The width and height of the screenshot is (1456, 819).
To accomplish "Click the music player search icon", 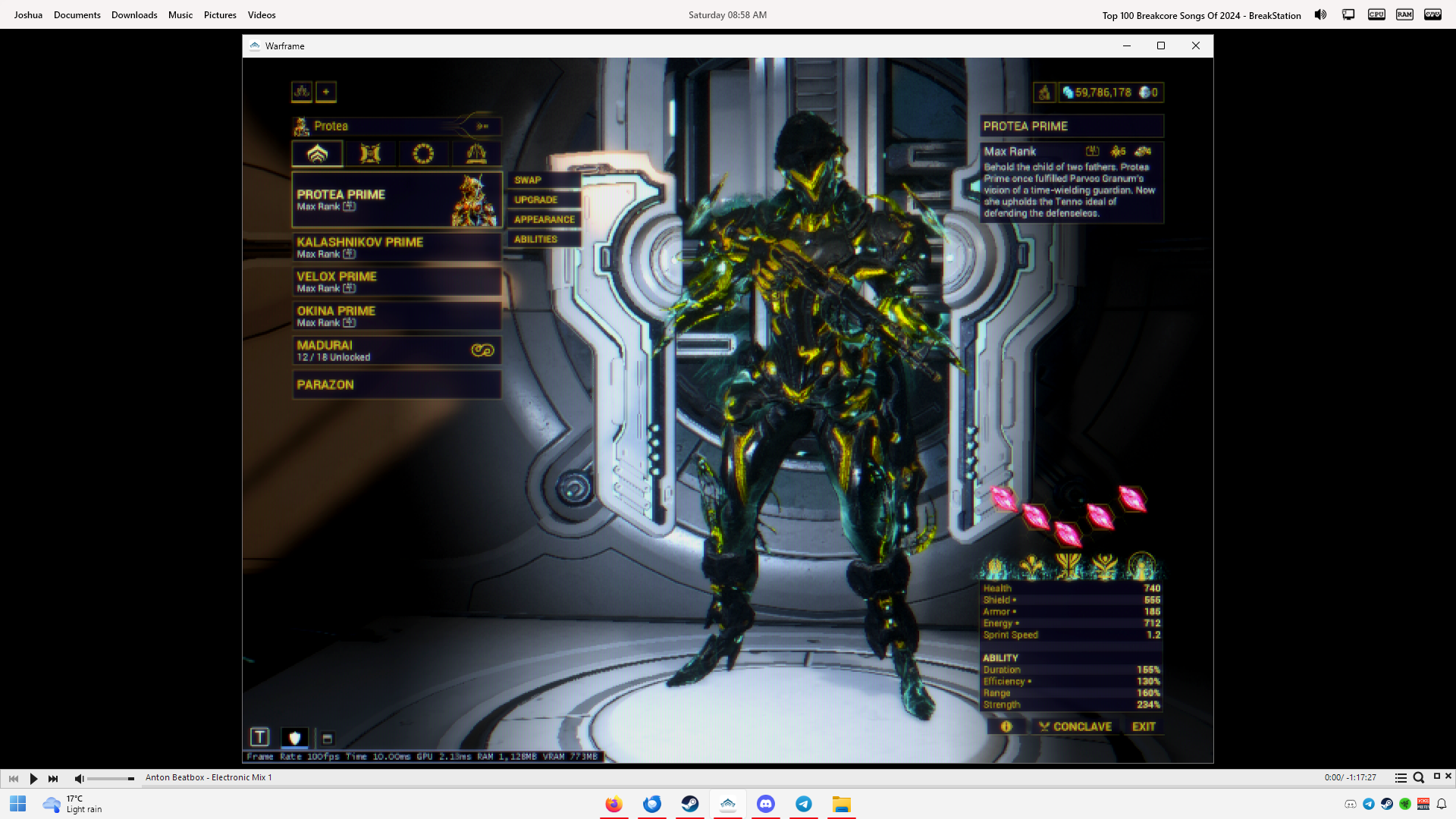I will 1418,778.
